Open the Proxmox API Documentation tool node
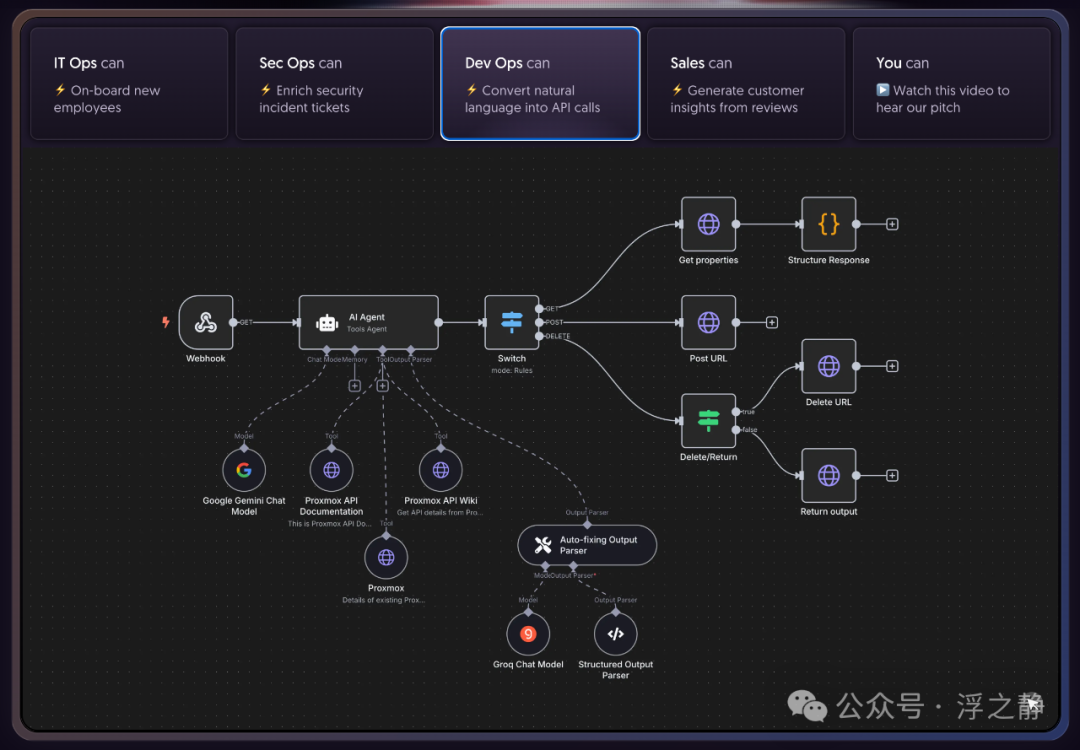The width and height of the screenshot is (1080, 750). tap(331, 470)
